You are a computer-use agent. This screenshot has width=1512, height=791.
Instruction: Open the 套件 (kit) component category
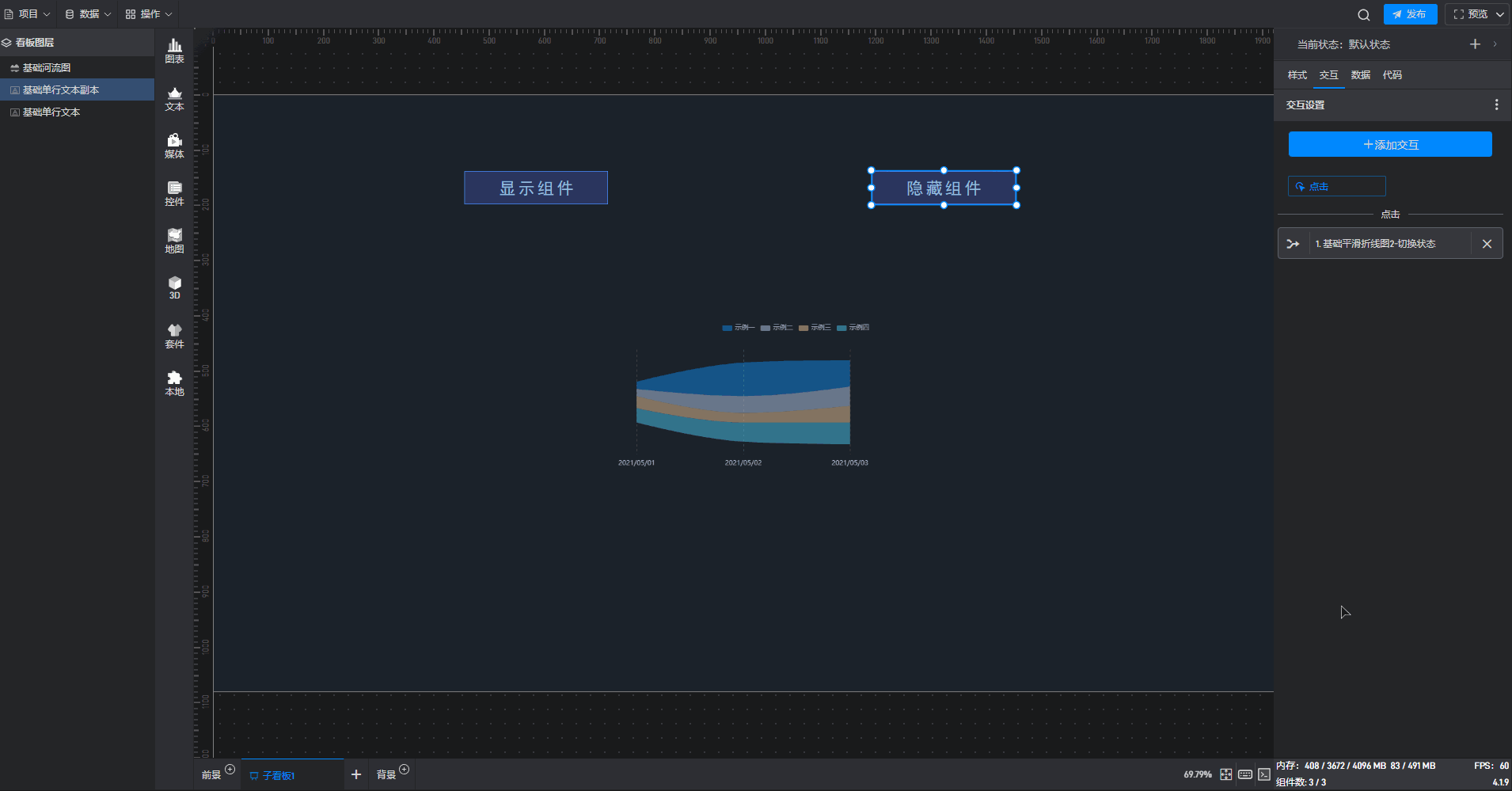pos(174,337)
